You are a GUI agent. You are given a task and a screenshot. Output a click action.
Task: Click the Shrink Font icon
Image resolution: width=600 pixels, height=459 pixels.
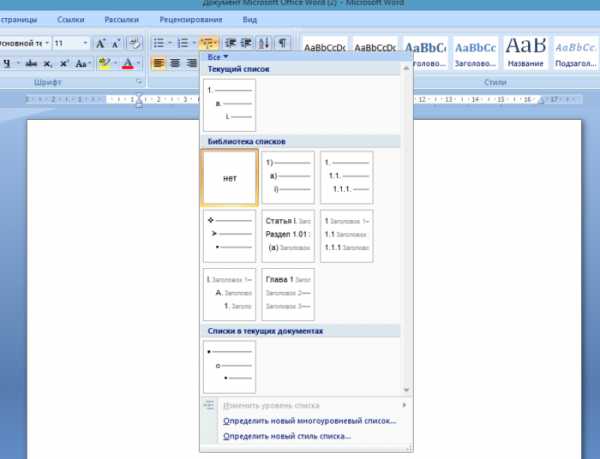pos(116,43)
